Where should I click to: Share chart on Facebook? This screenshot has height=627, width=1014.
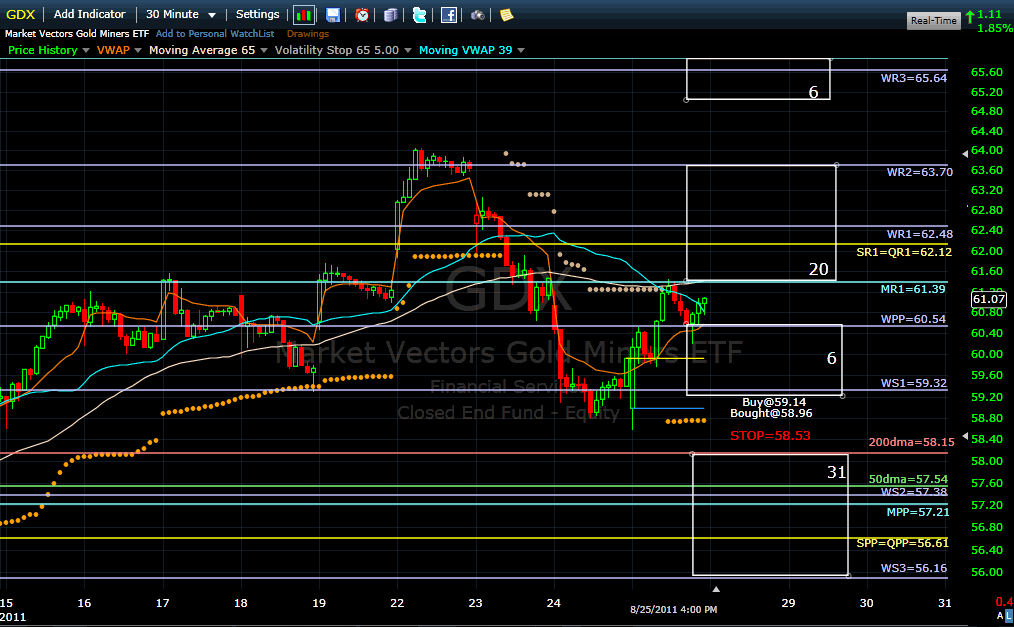(449, 15)
